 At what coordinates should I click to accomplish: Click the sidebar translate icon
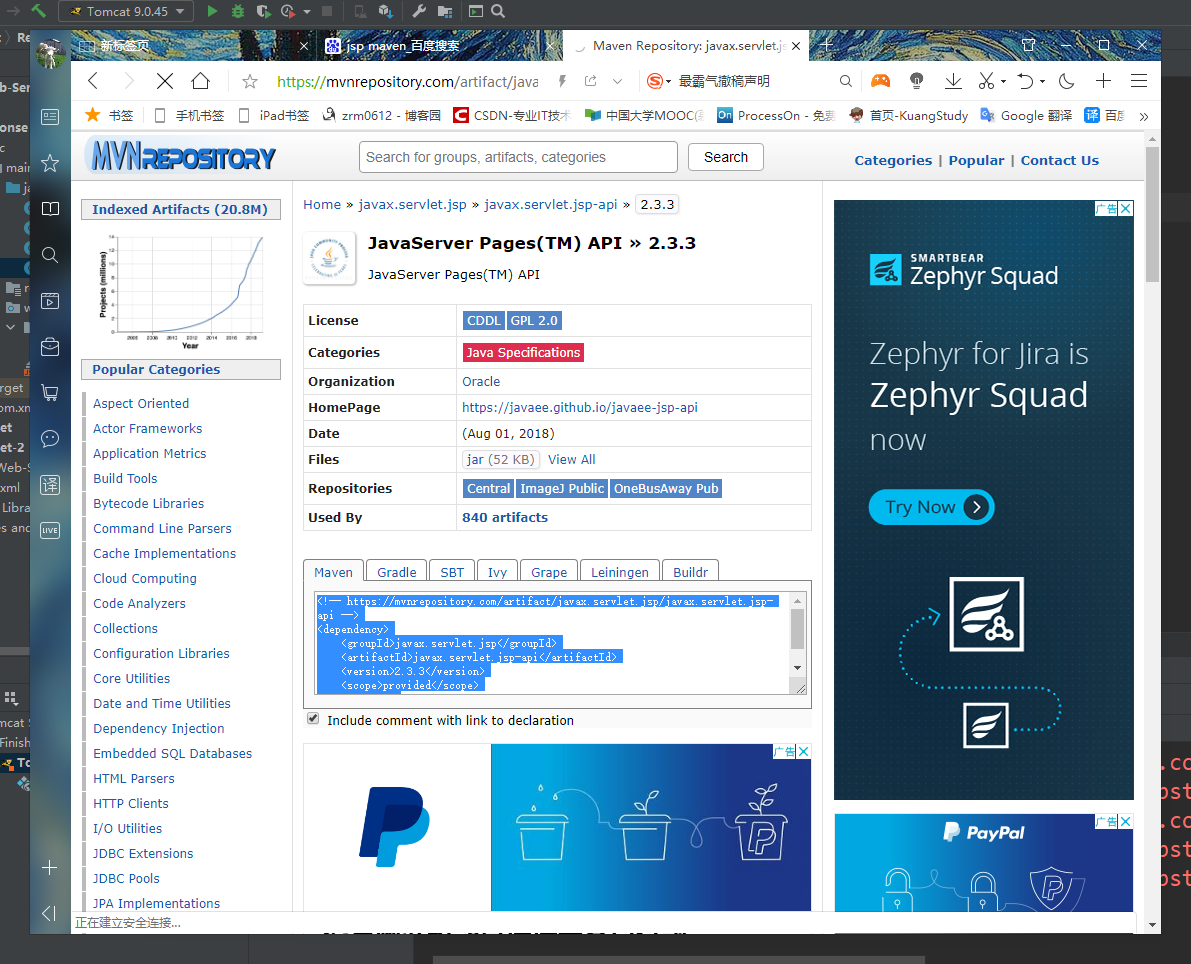tap(50, 485)
